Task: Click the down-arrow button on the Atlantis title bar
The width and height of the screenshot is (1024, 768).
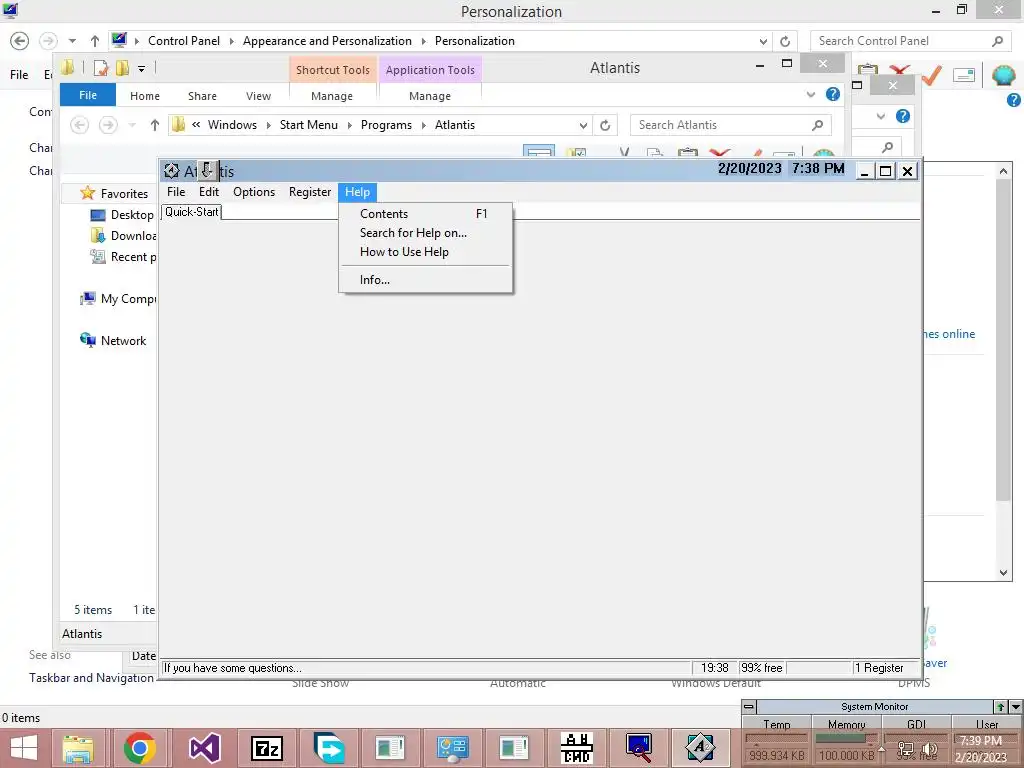Action: 206,170
